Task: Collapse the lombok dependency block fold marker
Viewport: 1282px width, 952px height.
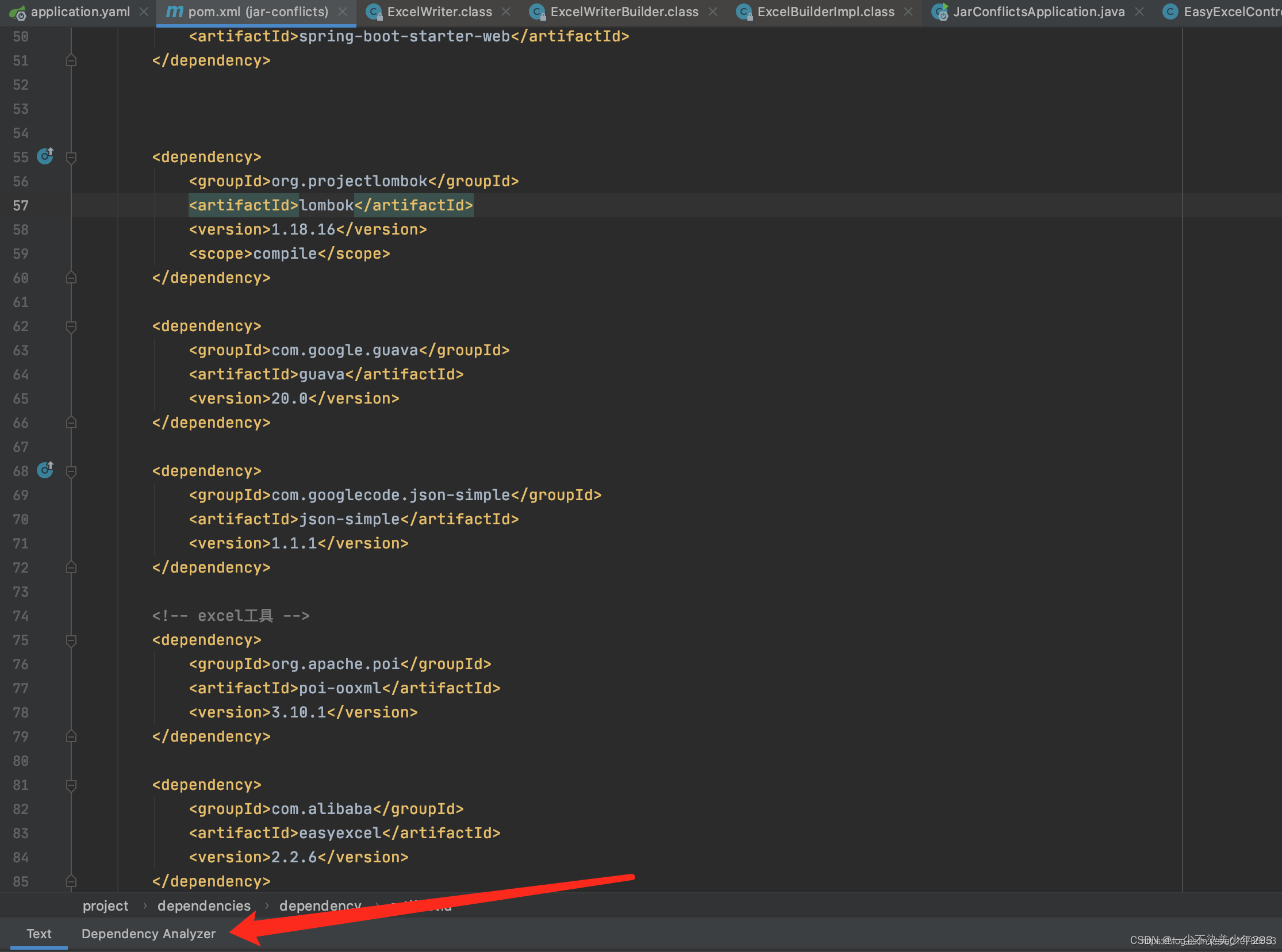Action: 71,158
